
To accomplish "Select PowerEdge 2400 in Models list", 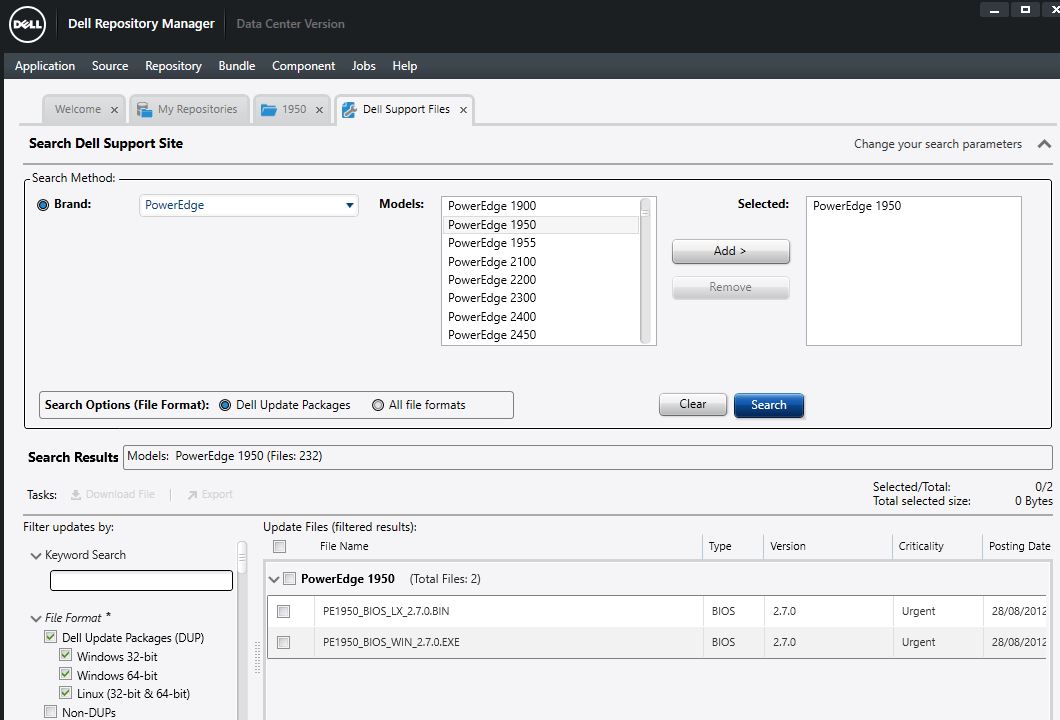I will 540,316.
